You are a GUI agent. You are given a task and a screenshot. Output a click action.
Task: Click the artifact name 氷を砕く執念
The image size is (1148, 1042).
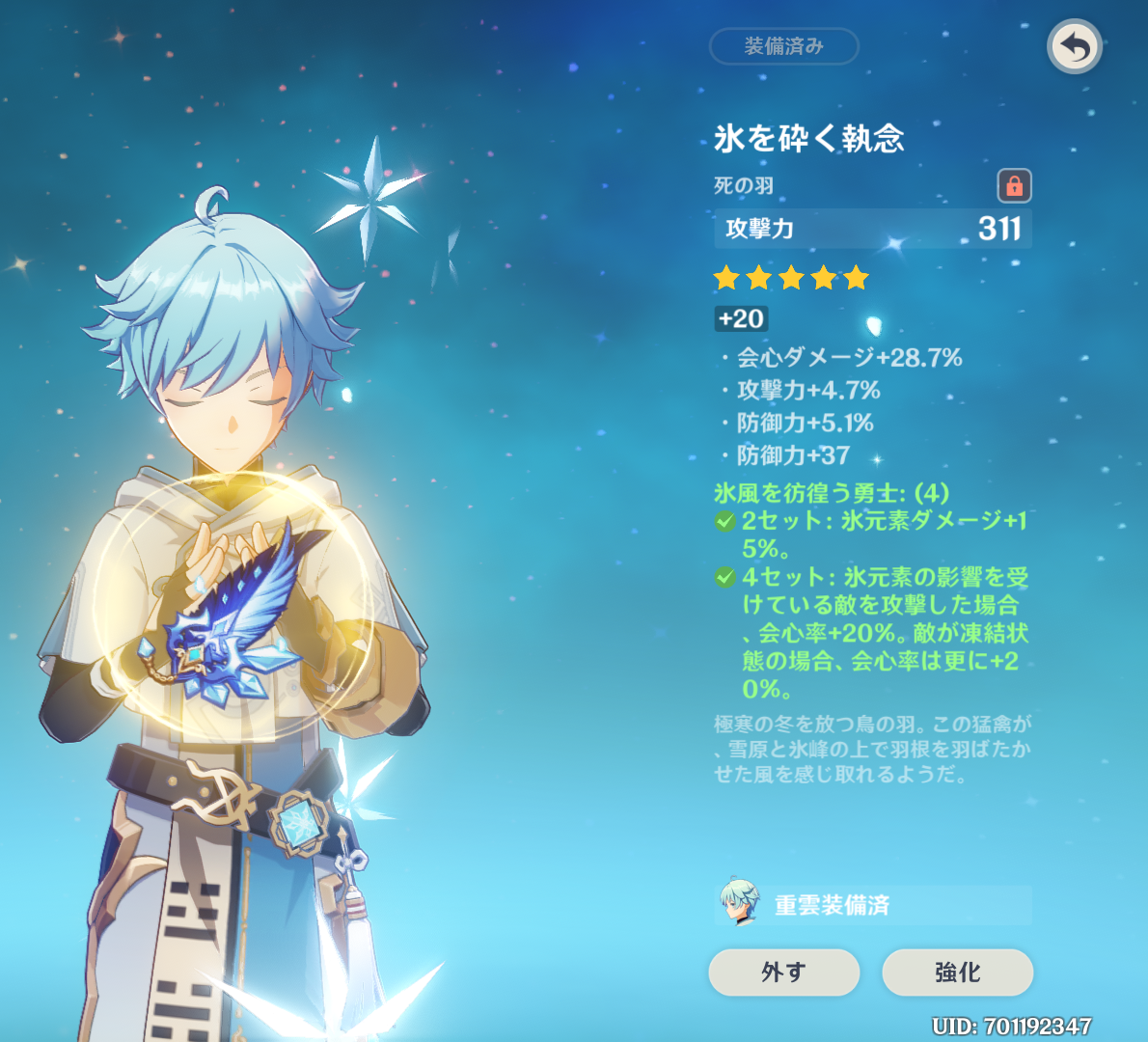point(809,138)
